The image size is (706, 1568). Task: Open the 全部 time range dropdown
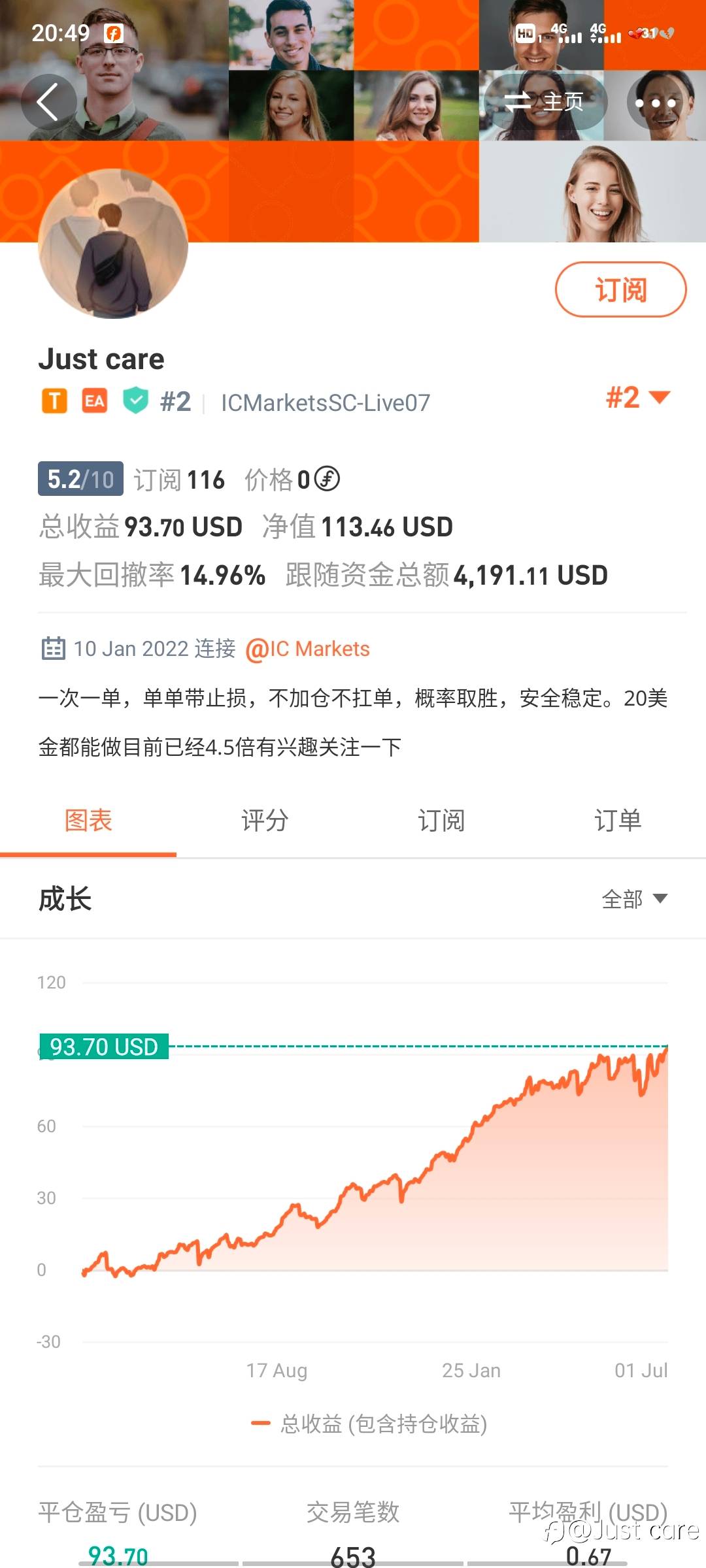pos(634,899)
